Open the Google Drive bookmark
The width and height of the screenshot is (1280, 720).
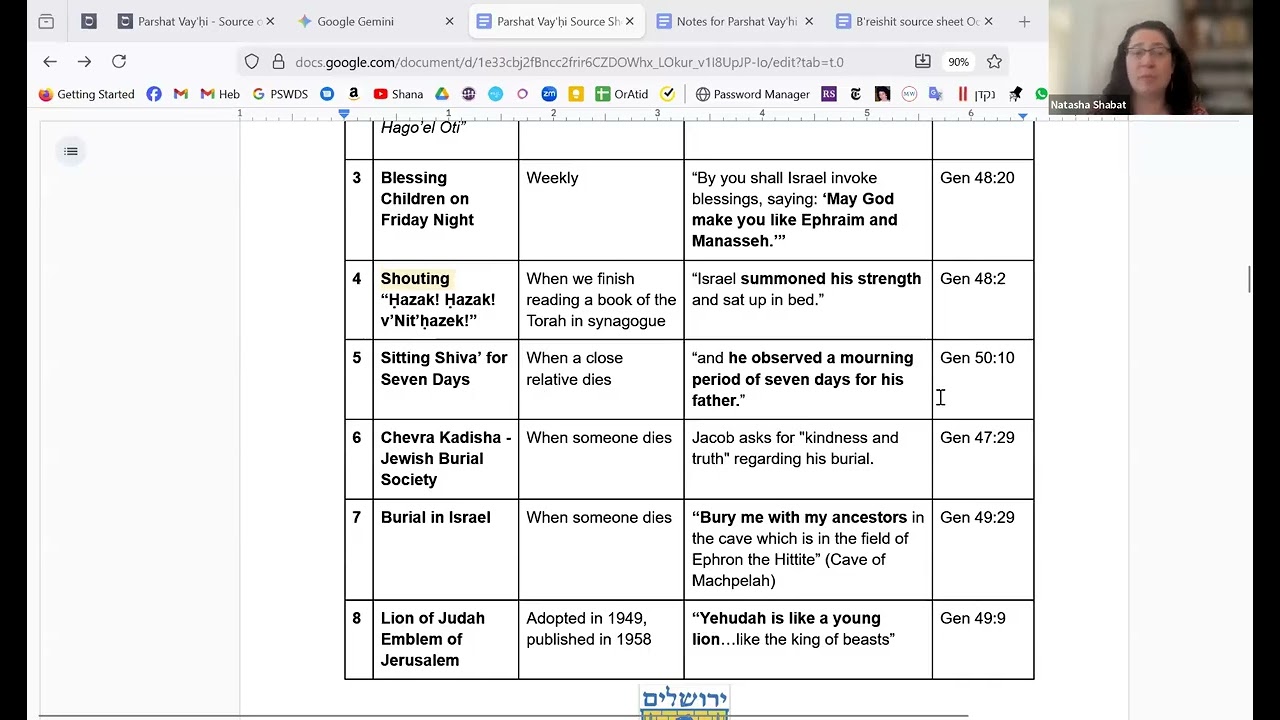pyautogui.click(x=442, y=94)
